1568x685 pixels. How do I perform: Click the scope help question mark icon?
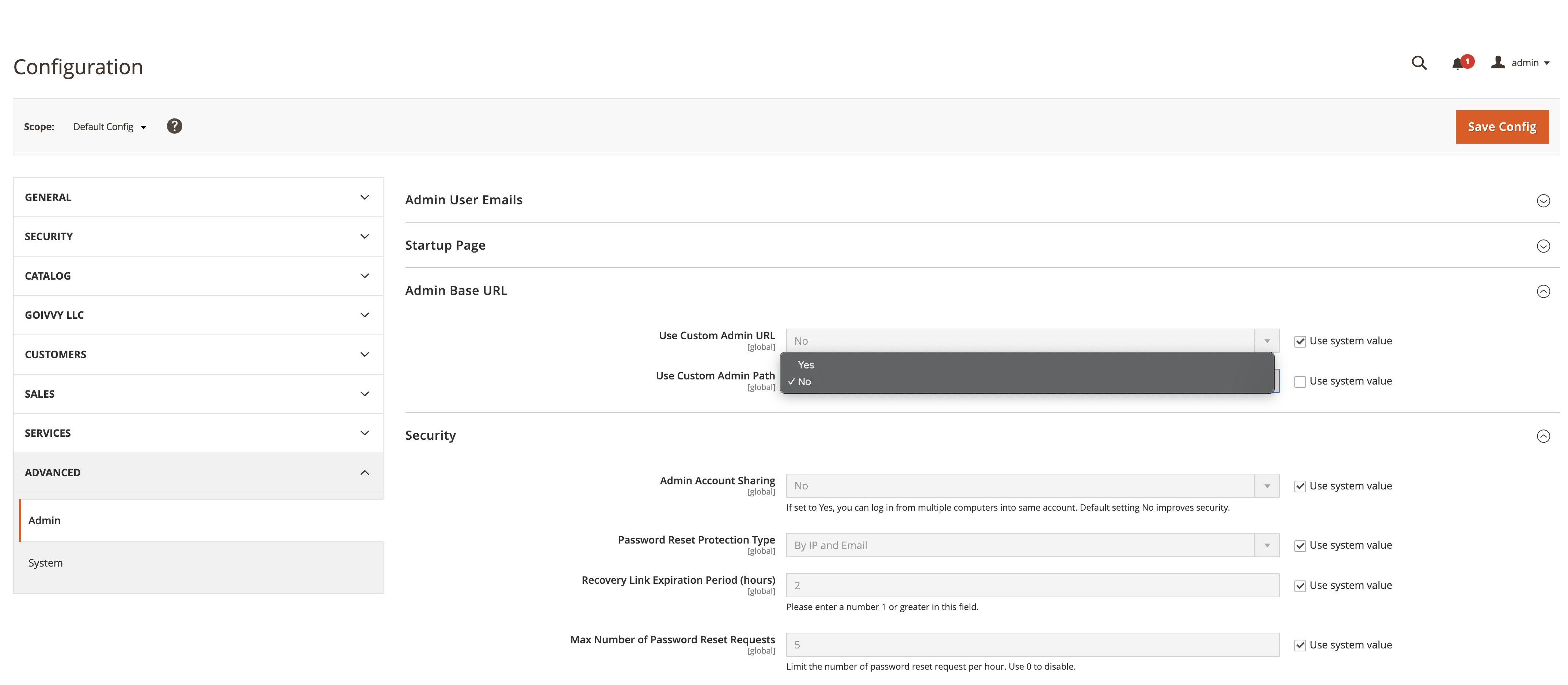coord(174,126)
